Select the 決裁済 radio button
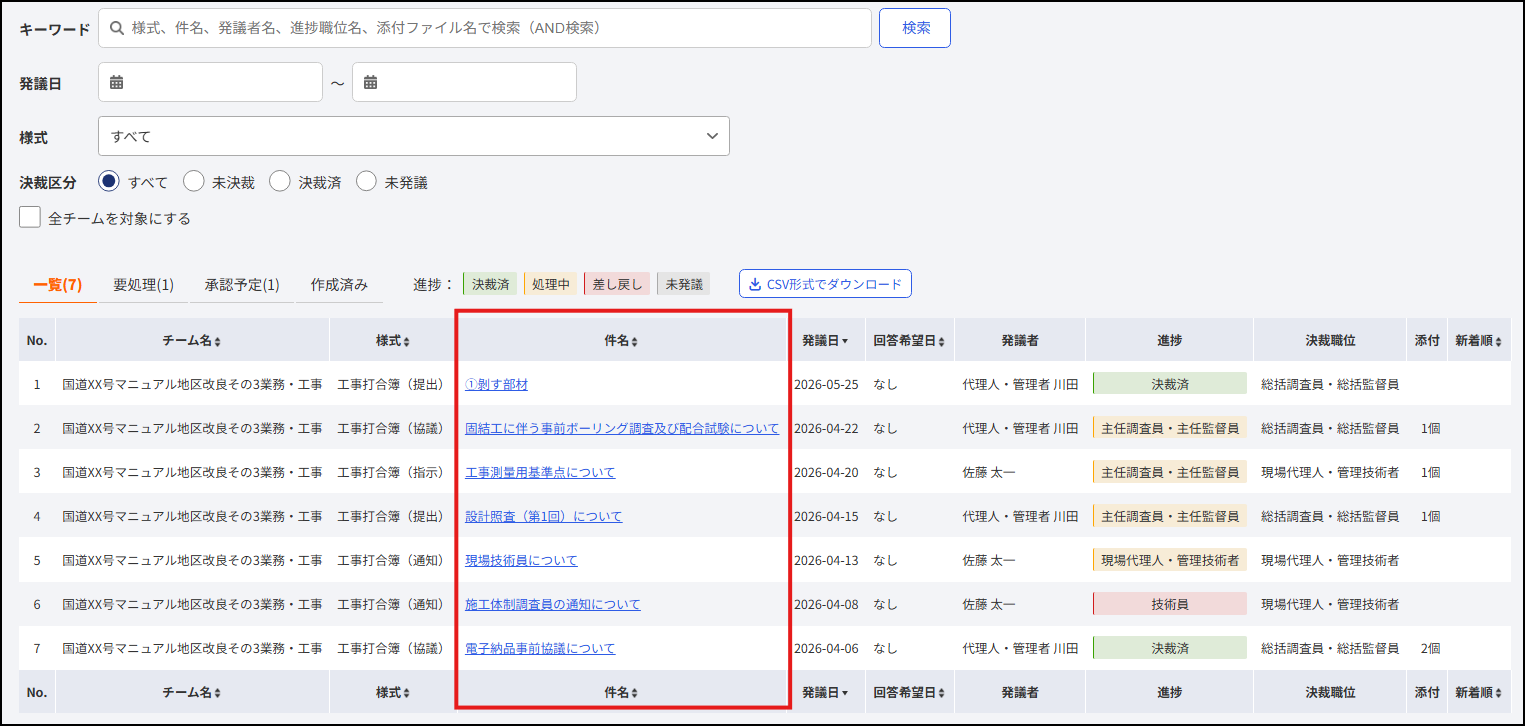1525x726 pixels. [x=280, y=182]
